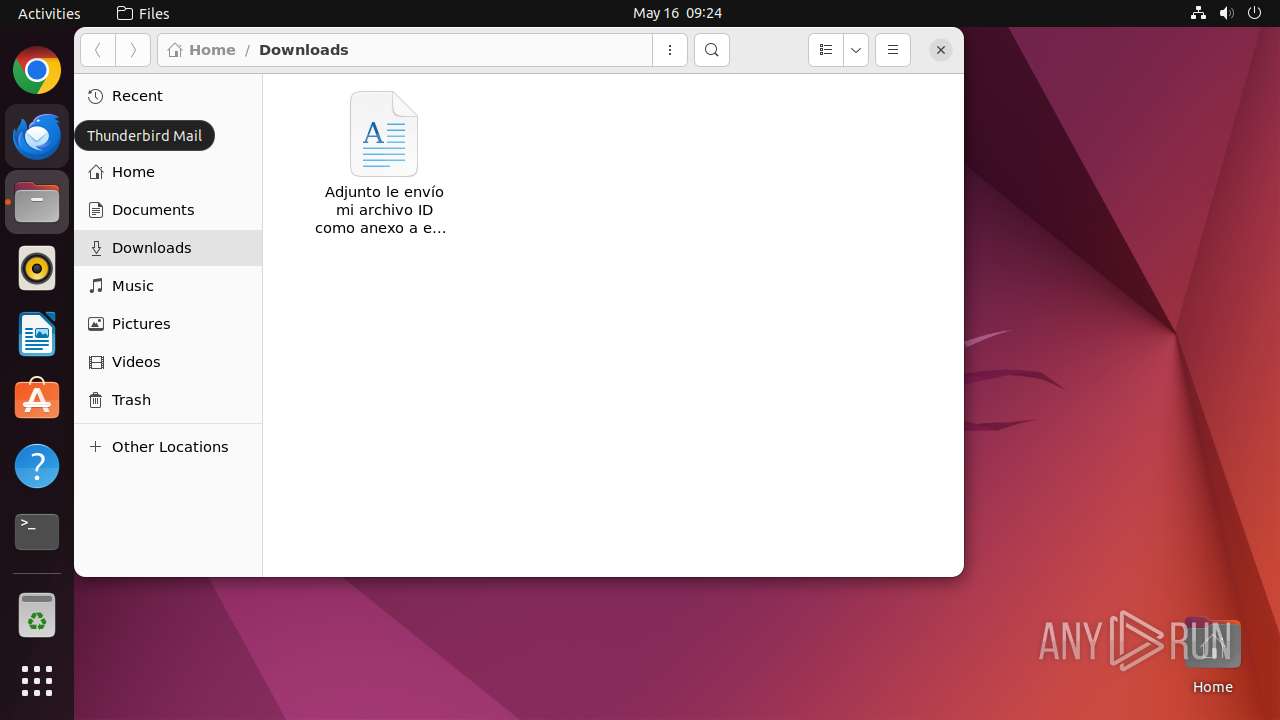Open Documents in the sidebar
1280x720 pixels.
168,210
